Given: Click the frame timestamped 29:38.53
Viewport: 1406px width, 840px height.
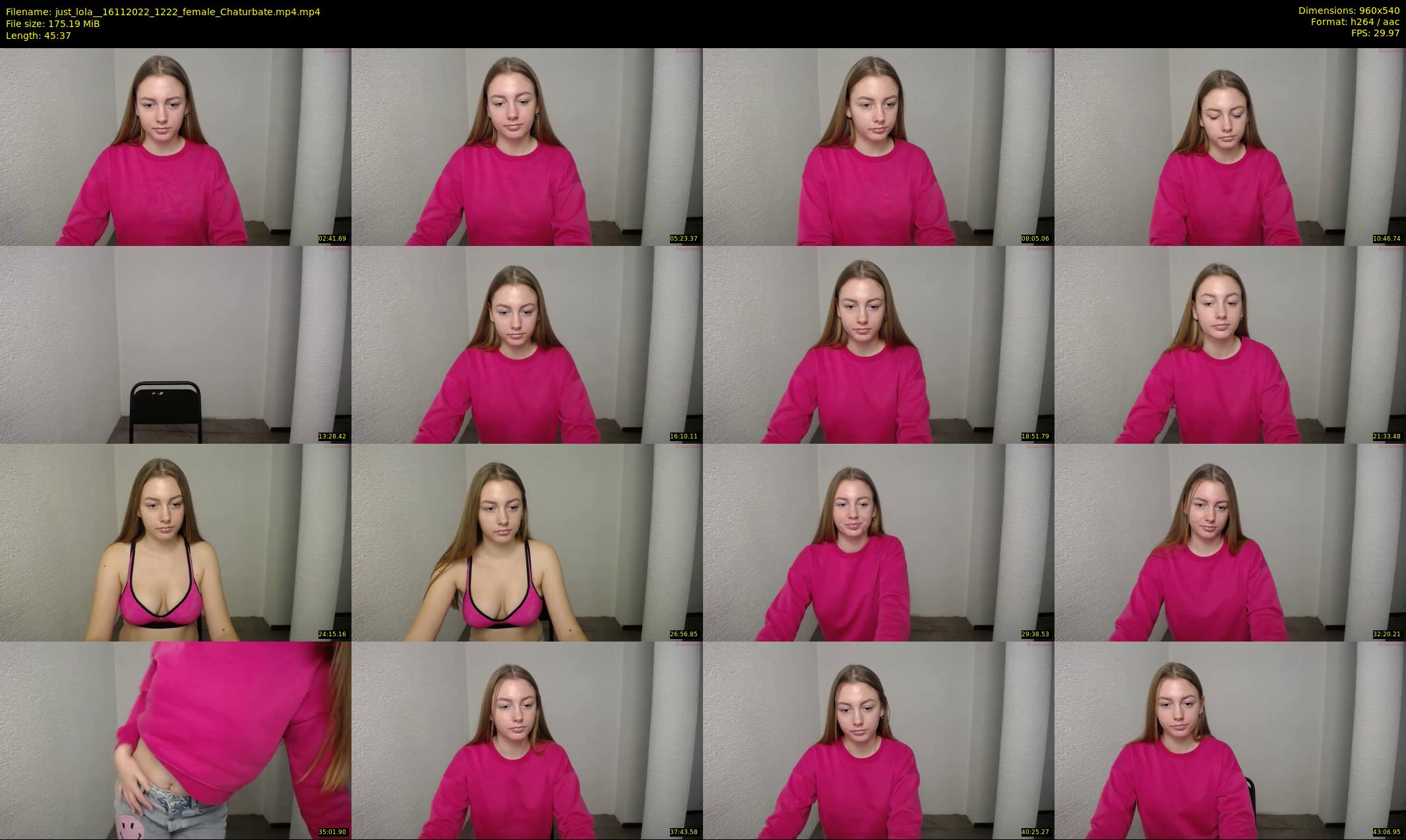Looking at the screenshot, I should (x=878, y=542).
